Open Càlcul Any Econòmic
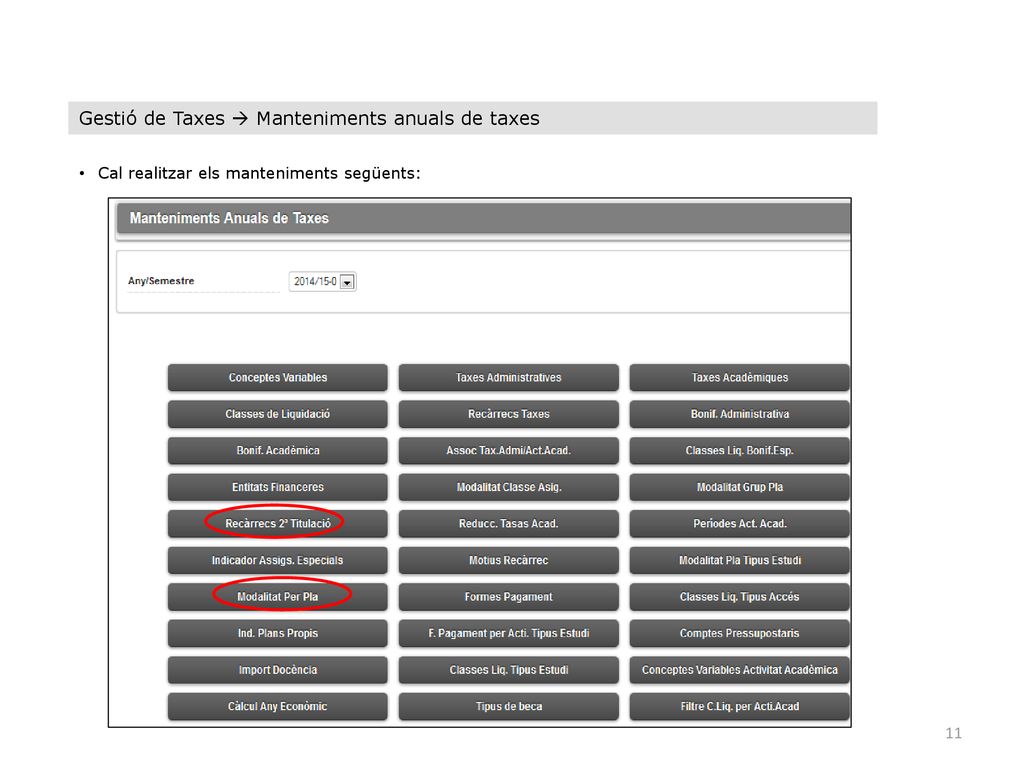This screenshot has width=1024, height=768. coord(278,707)
